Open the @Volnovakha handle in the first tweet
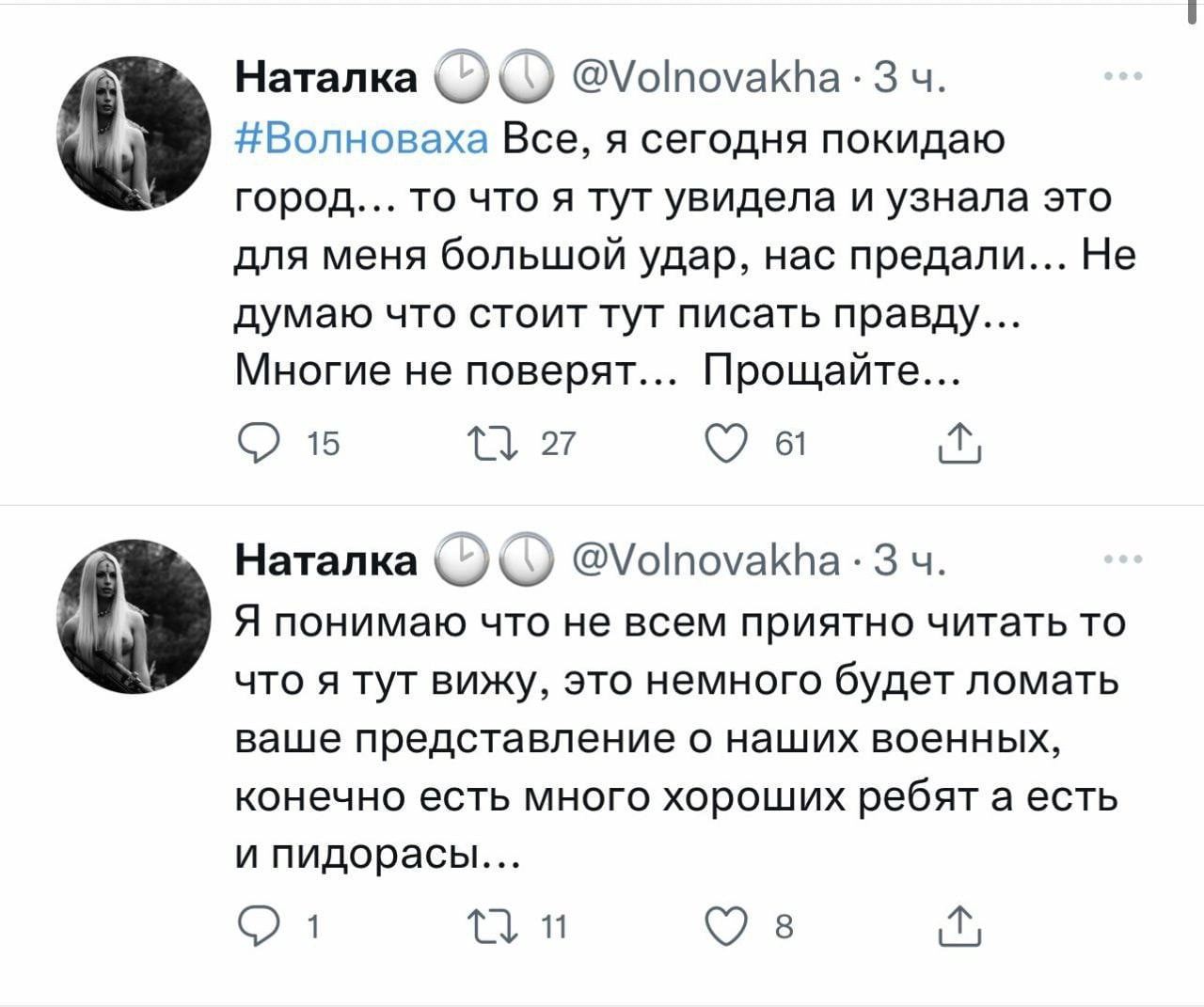Screen dimensions: 1204x1007 tap(706, 77)
